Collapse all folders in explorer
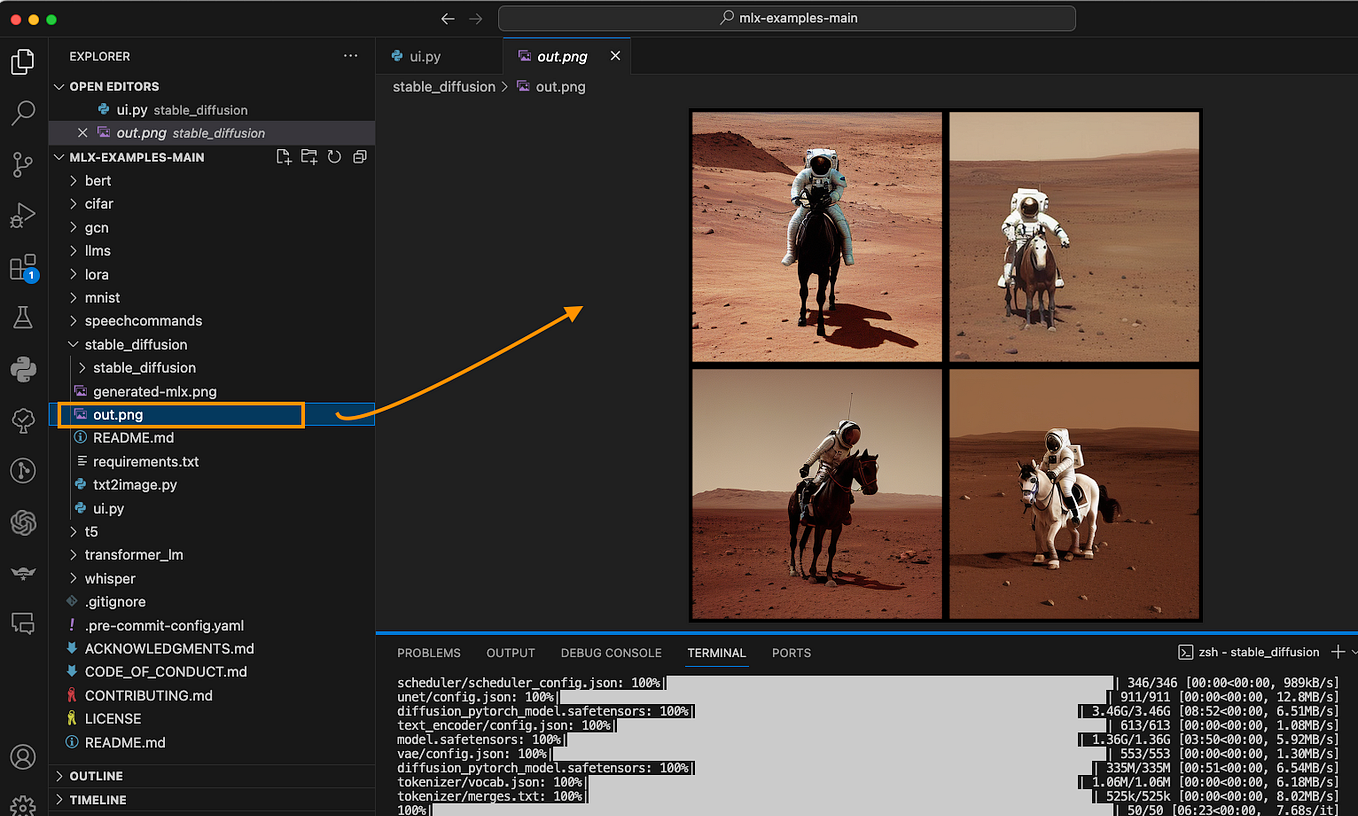This screenshot has width=1358, height=816. [359, 157]
